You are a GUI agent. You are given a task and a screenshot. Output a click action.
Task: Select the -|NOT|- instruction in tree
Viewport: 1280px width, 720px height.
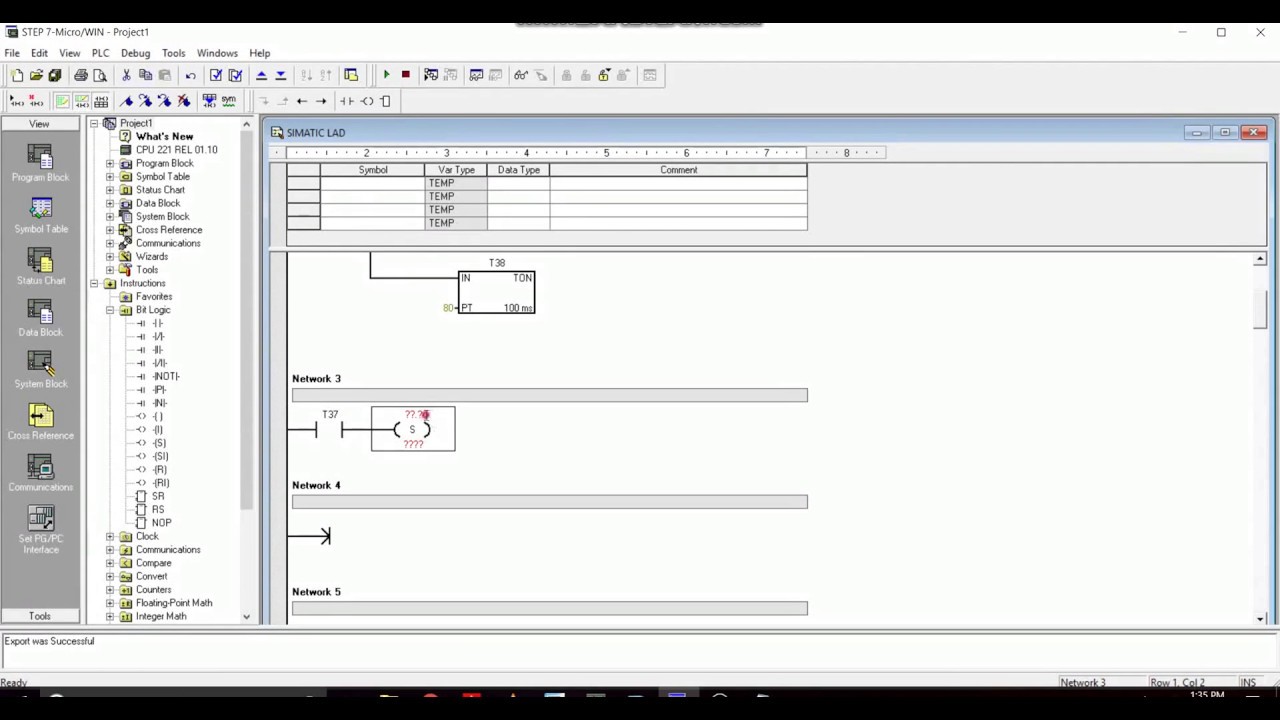coord(166,376)
